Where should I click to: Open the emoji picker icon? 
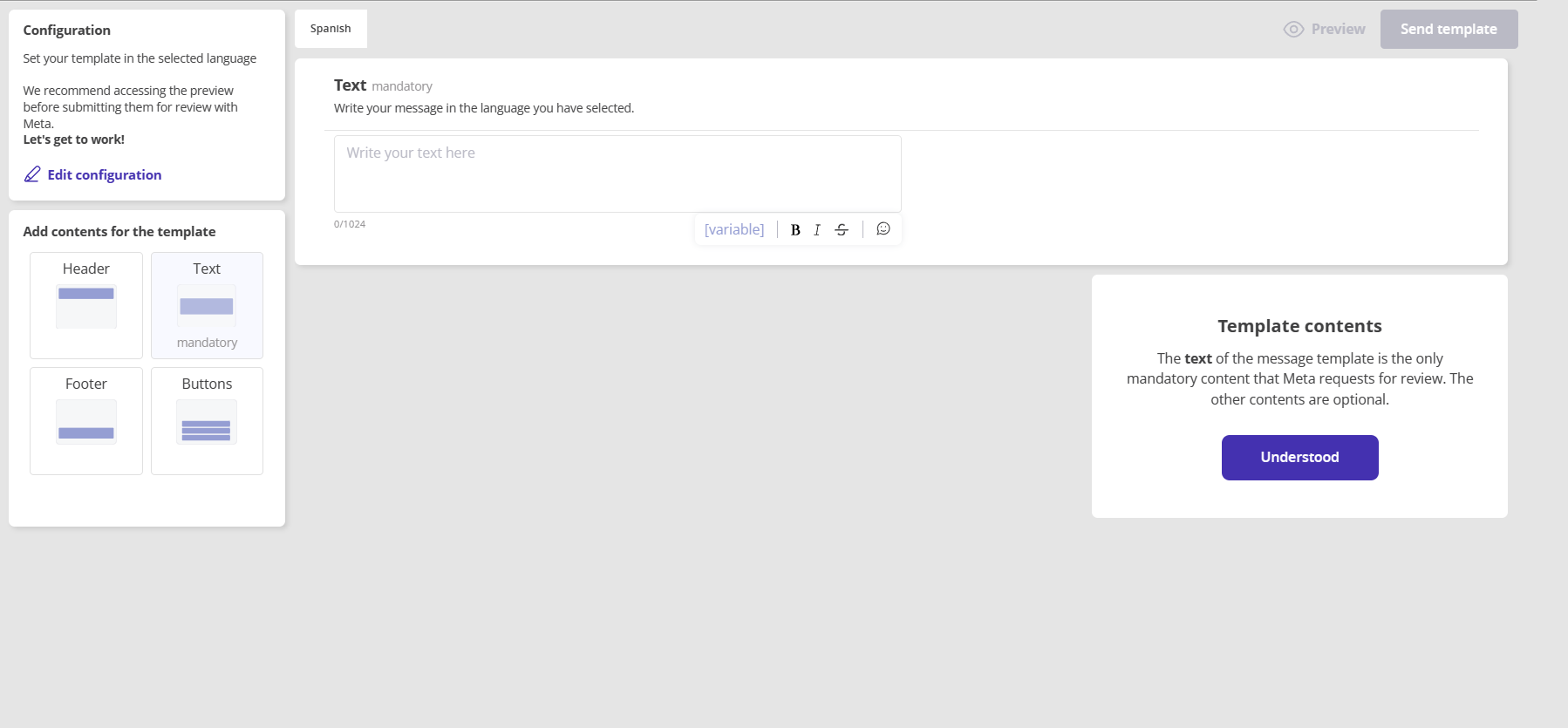click(883, 229)
